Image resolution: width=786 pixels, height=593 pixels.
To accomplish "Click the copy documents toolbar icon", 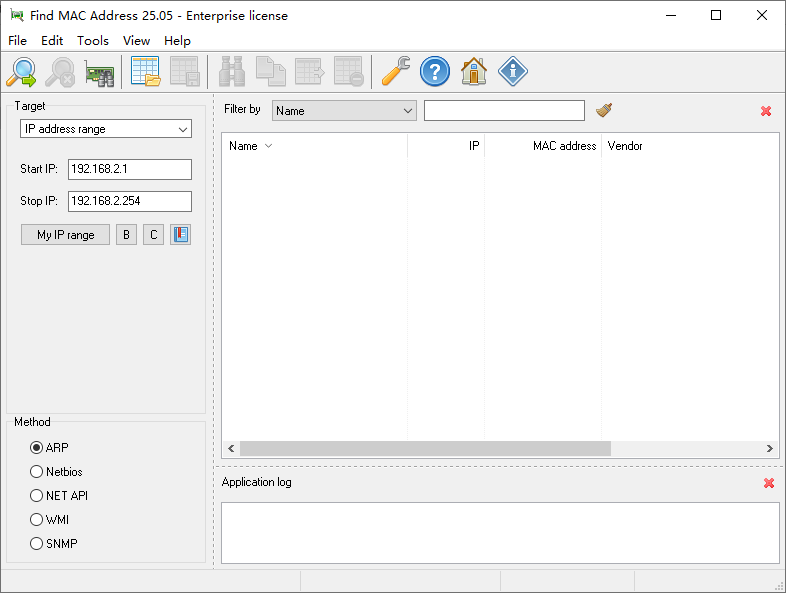I will [271, 71].
